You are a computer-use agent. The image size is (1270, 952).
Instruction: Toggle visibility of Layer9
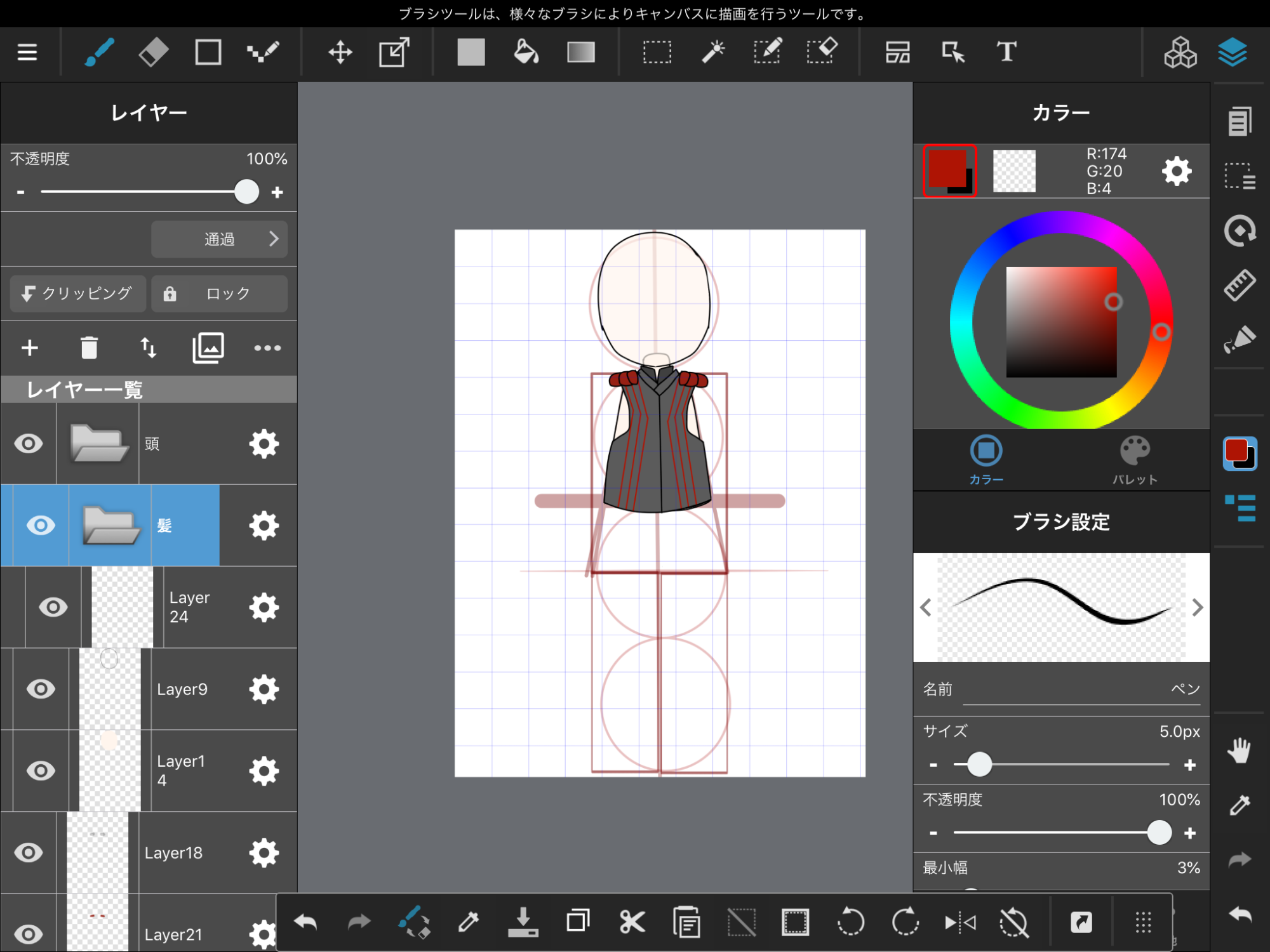point(41,689)
